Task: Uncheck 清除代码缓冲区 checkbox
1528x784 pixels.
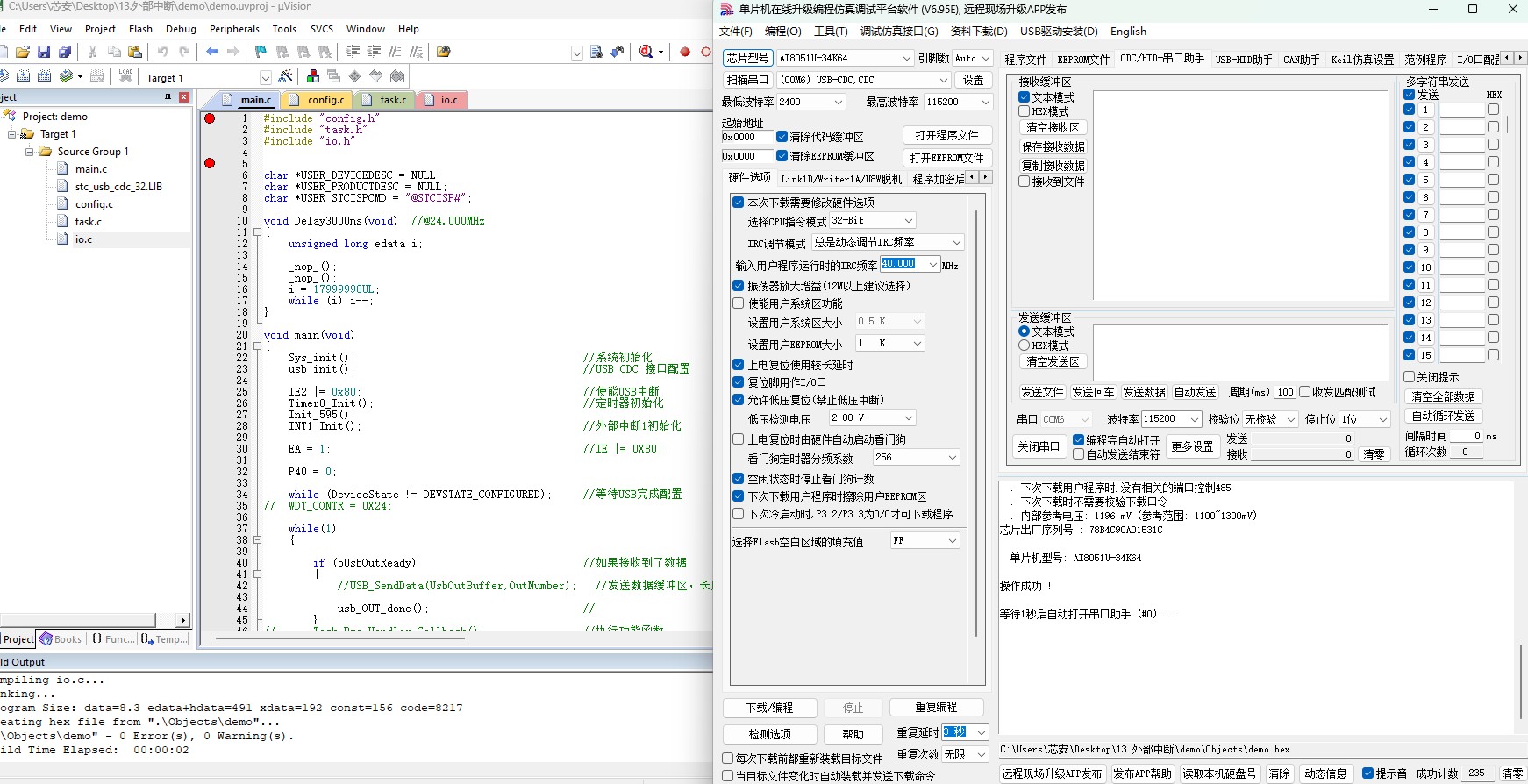Action: pyautogui.click(x=782, y=137)
